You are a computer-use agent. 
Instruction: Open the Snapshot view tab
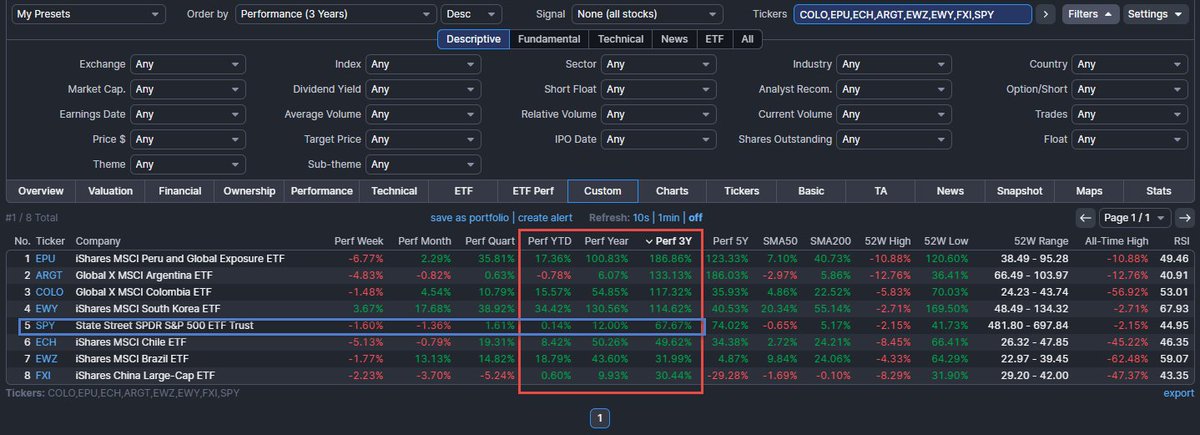1020,191
